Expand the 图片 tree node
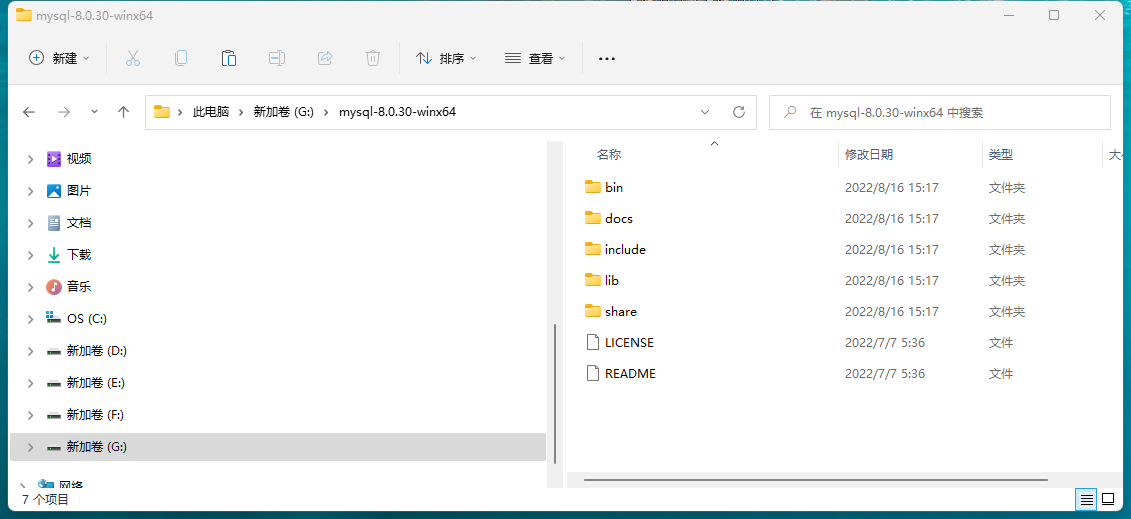This screenshot has width=1131, height=519. 30,191
